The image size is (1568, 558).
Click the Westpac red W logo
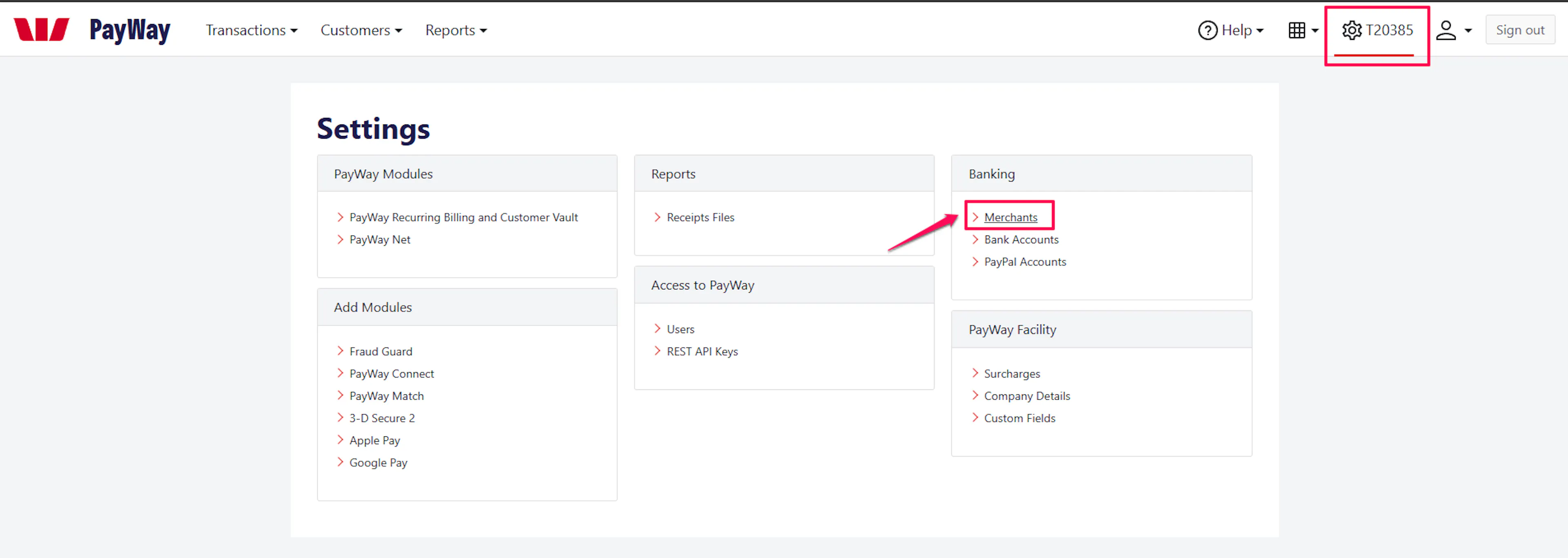pyautogui.click(x=41, y=29)
